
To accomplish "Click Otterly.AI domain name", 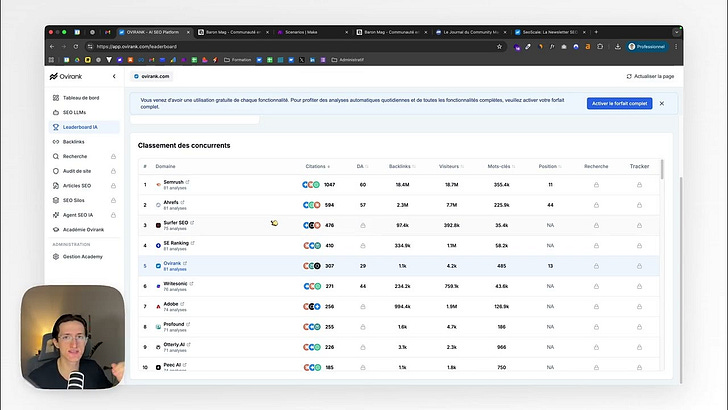I will [174, 345].
